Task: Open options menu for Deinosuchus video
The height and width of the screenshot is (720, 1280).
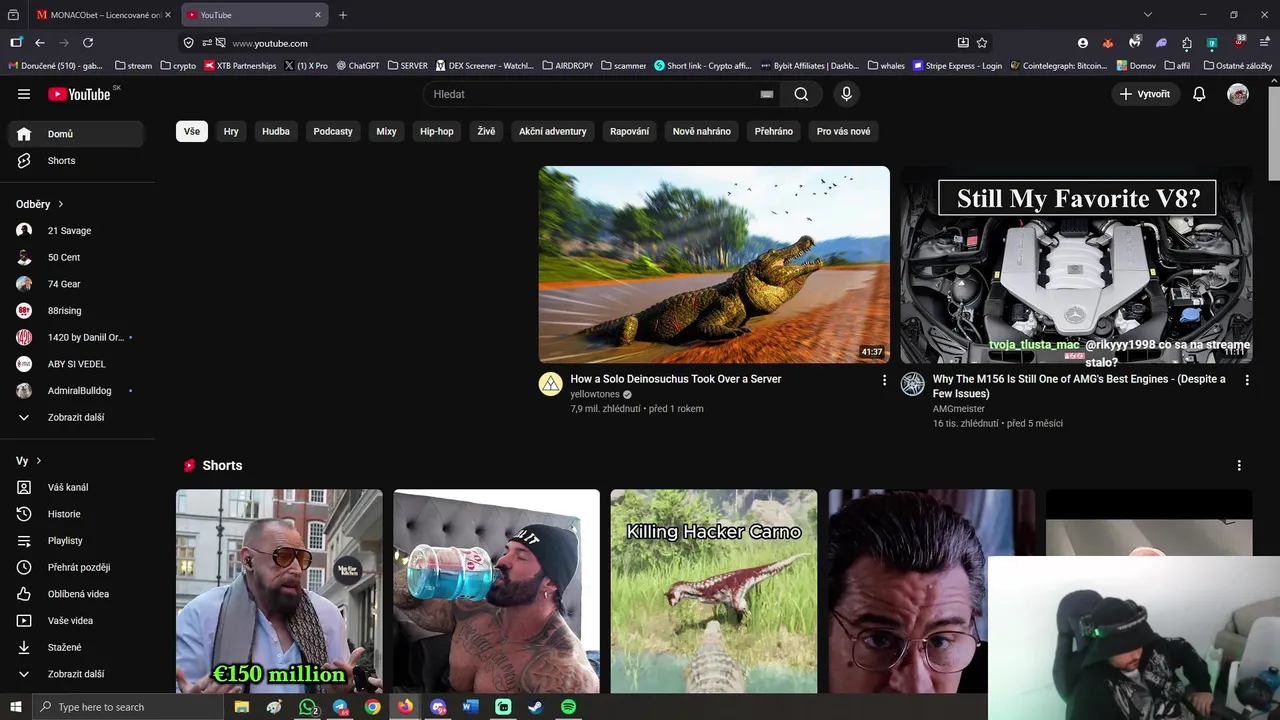Action: (884, 380)
